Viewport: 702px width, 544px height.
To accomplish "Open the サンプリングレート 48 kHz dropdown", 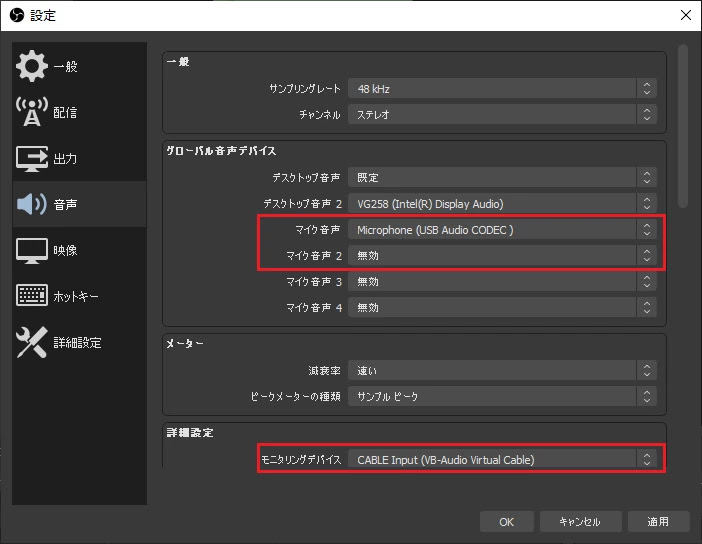I will pos(502,89).
